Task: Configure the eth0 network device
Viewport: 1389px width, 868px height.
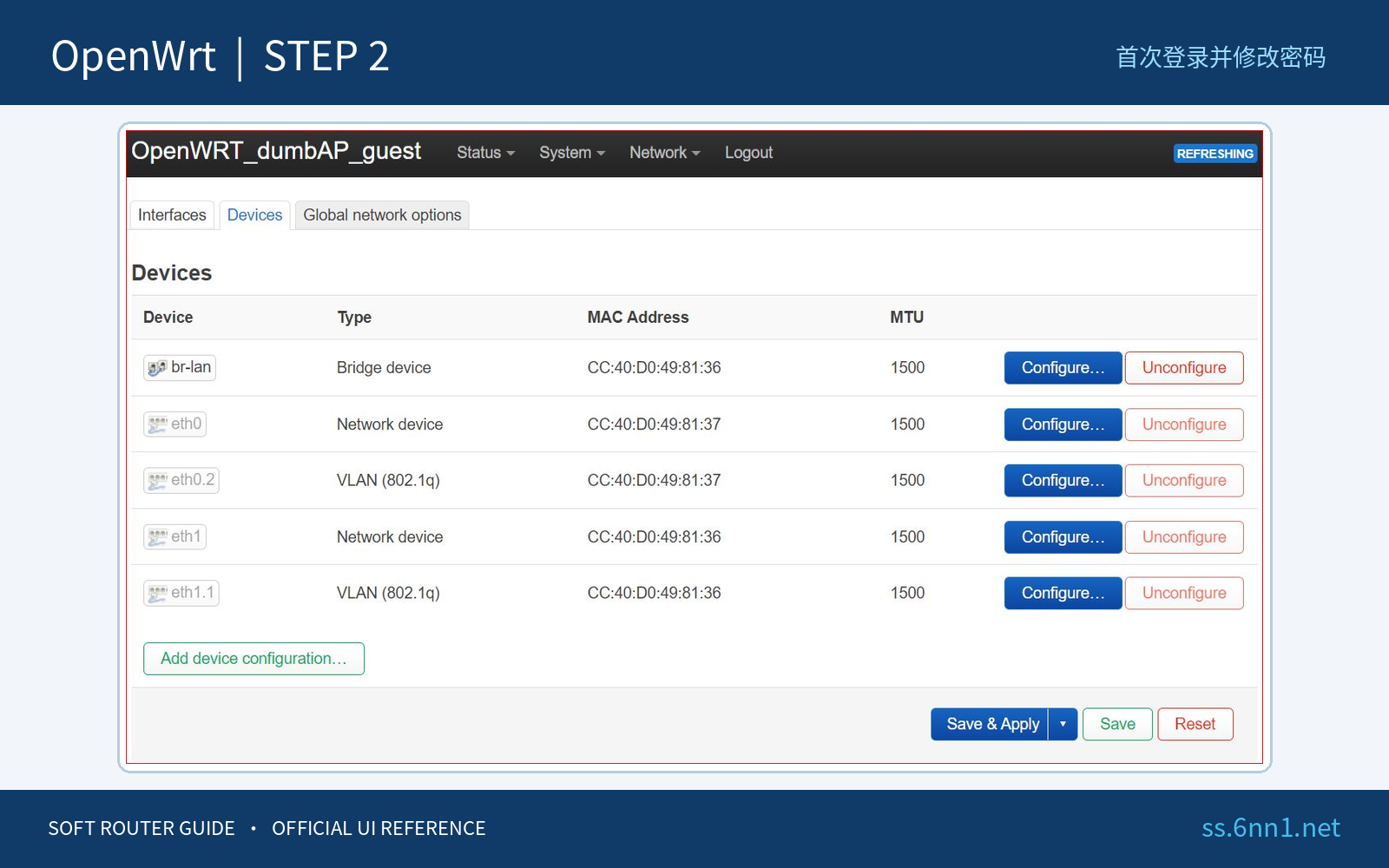Action: click(1063, 424)
